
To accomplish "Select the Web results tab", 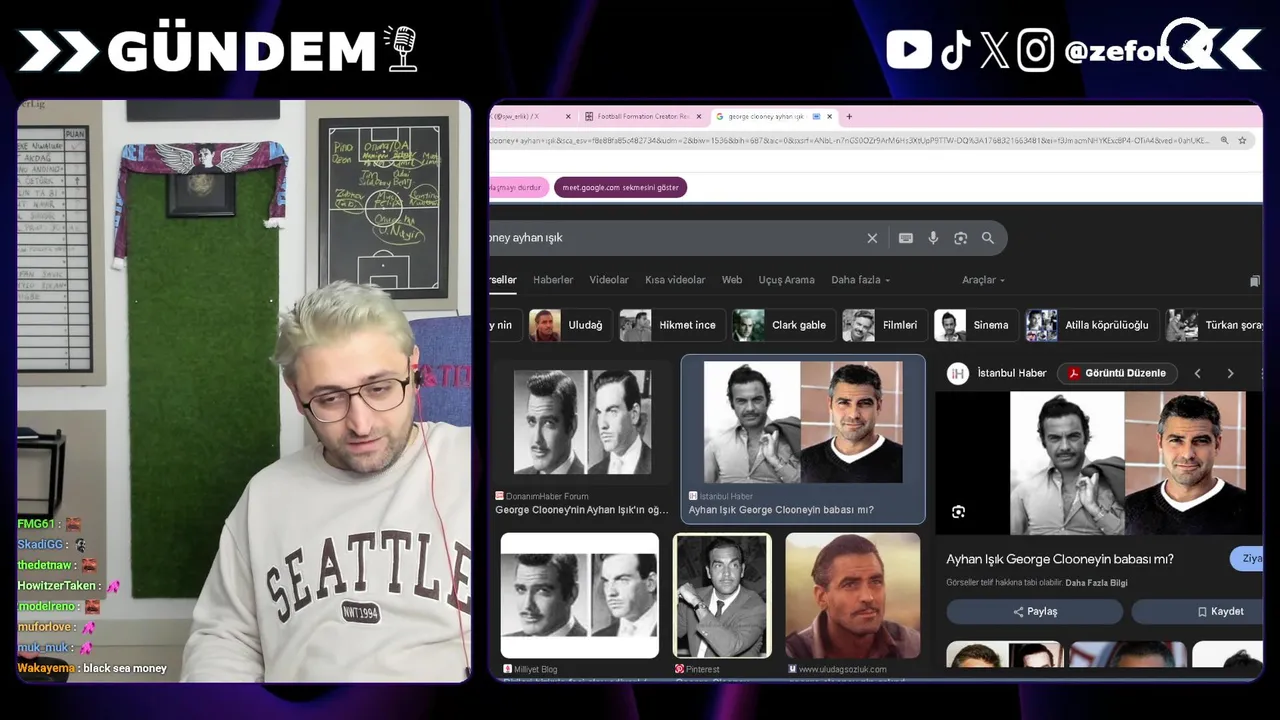I will [732, 280].
